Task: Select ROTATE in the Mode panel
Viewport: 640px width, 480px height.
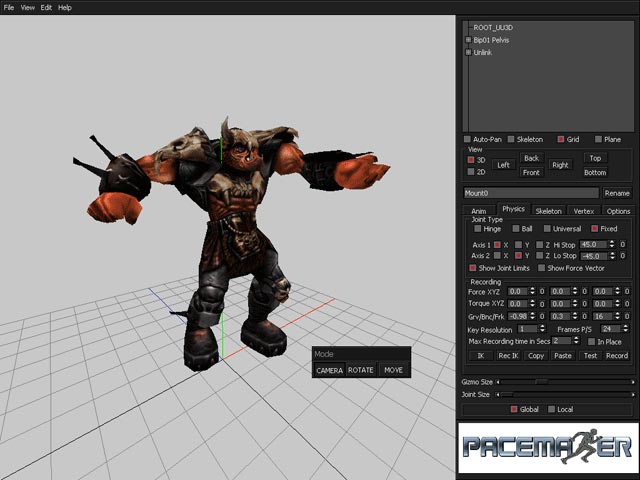Action: [x=361, y=370]
